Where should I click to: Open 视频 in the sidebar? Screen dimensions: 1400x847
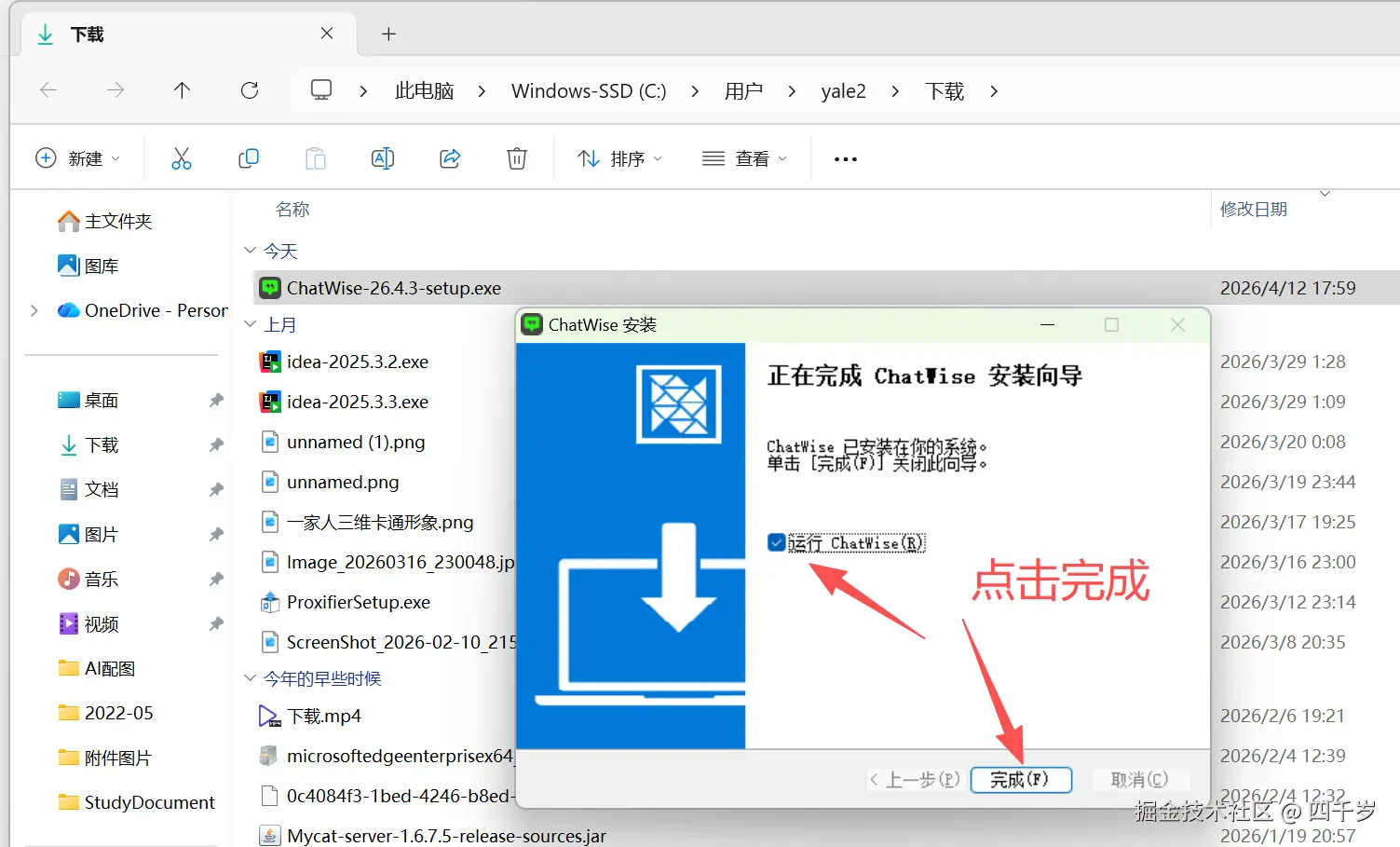(88, 623)
